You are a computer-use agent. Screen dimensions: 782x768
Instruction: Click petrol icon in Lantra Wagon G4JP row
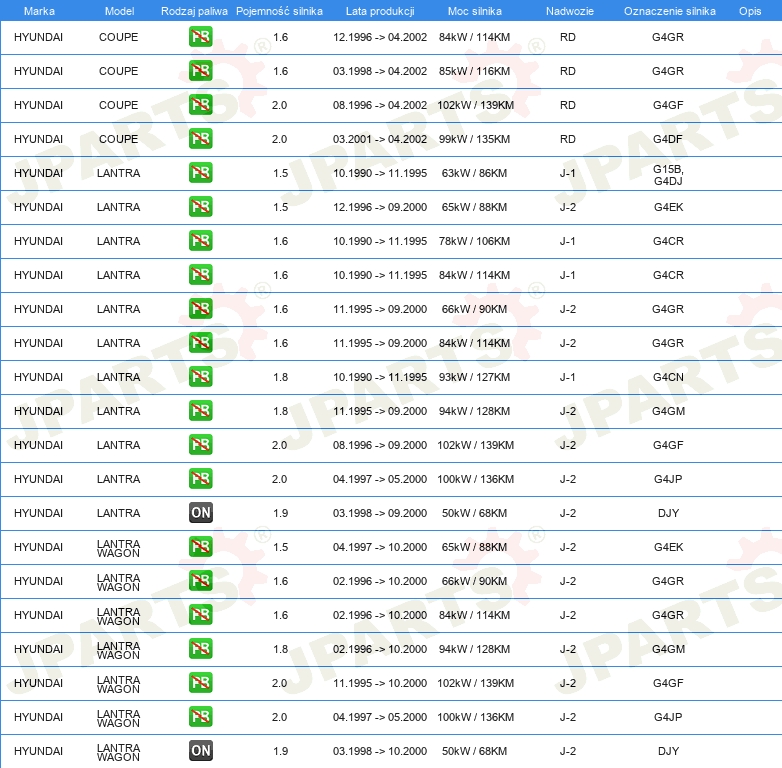200,717
